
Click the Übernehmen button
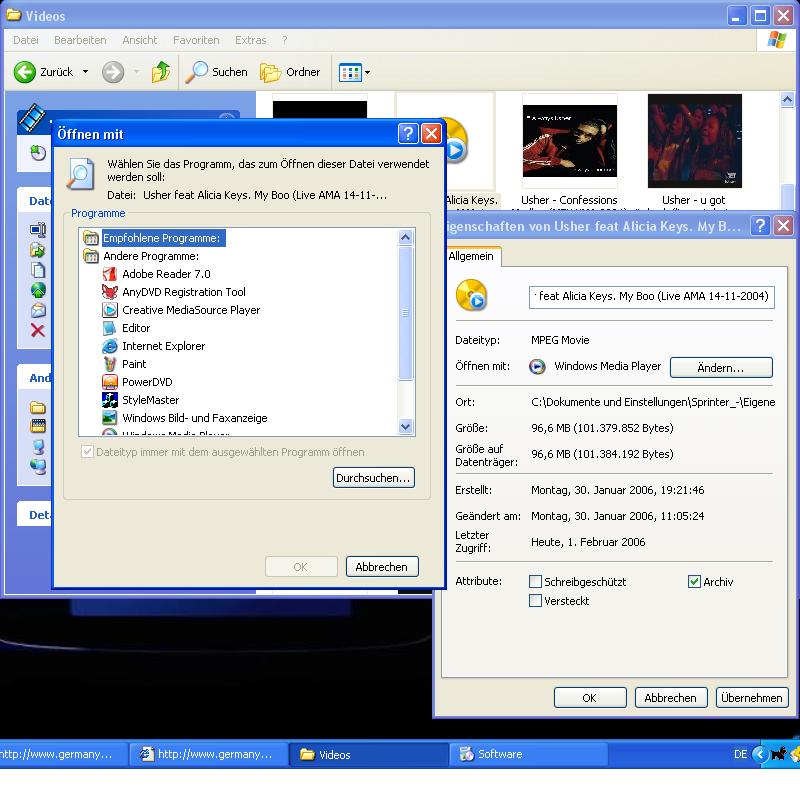coord(752,697)
